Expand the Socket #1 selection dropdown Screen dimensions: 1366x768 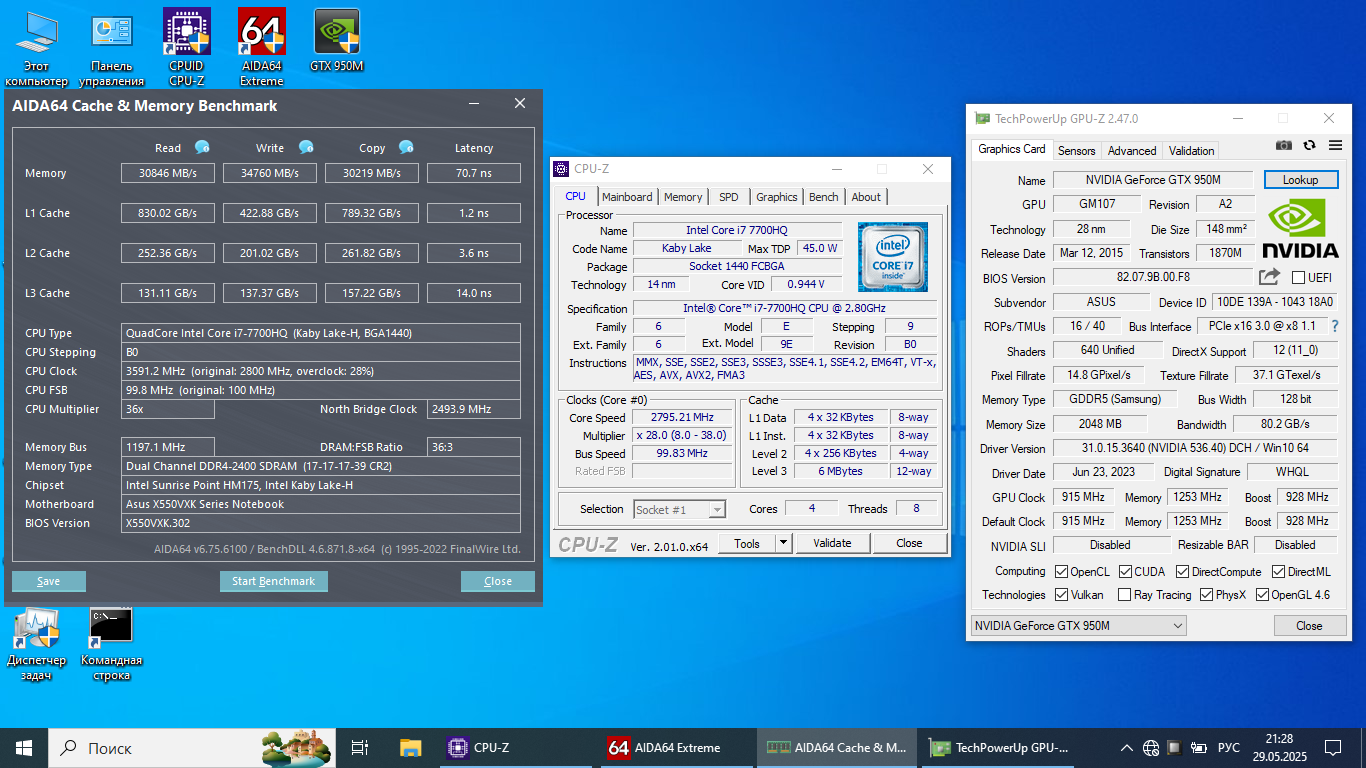[717, 510]
